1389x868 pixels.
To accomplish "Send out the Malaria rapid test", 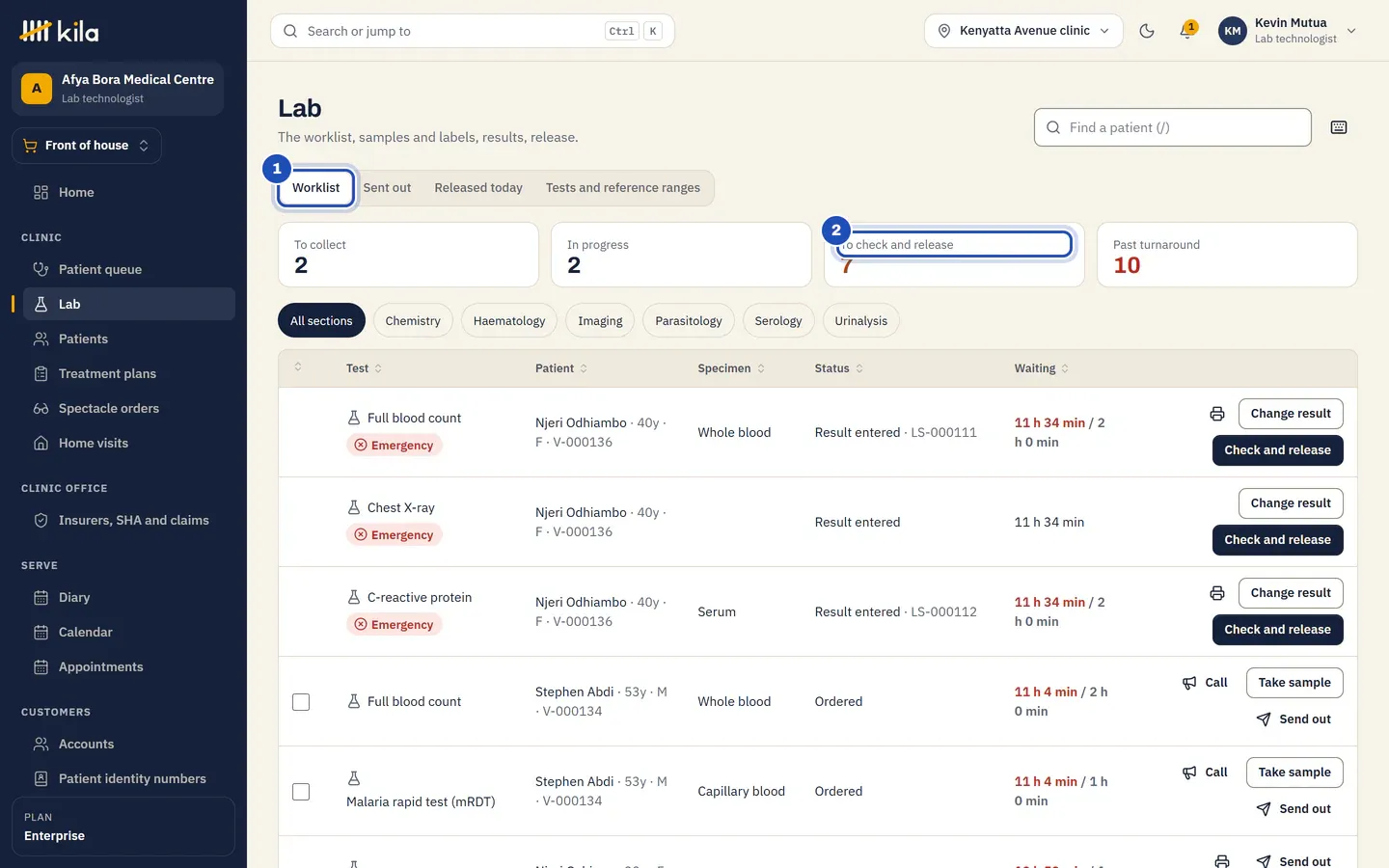I will tap(1294, 809).
